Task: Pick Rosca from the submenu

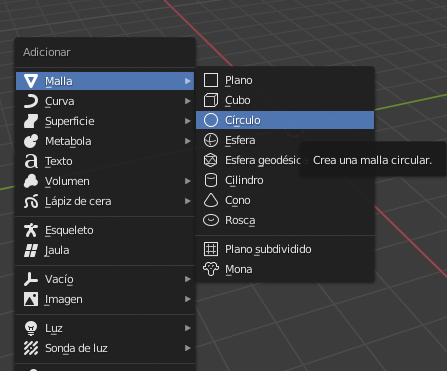Action: pos(285,220)
